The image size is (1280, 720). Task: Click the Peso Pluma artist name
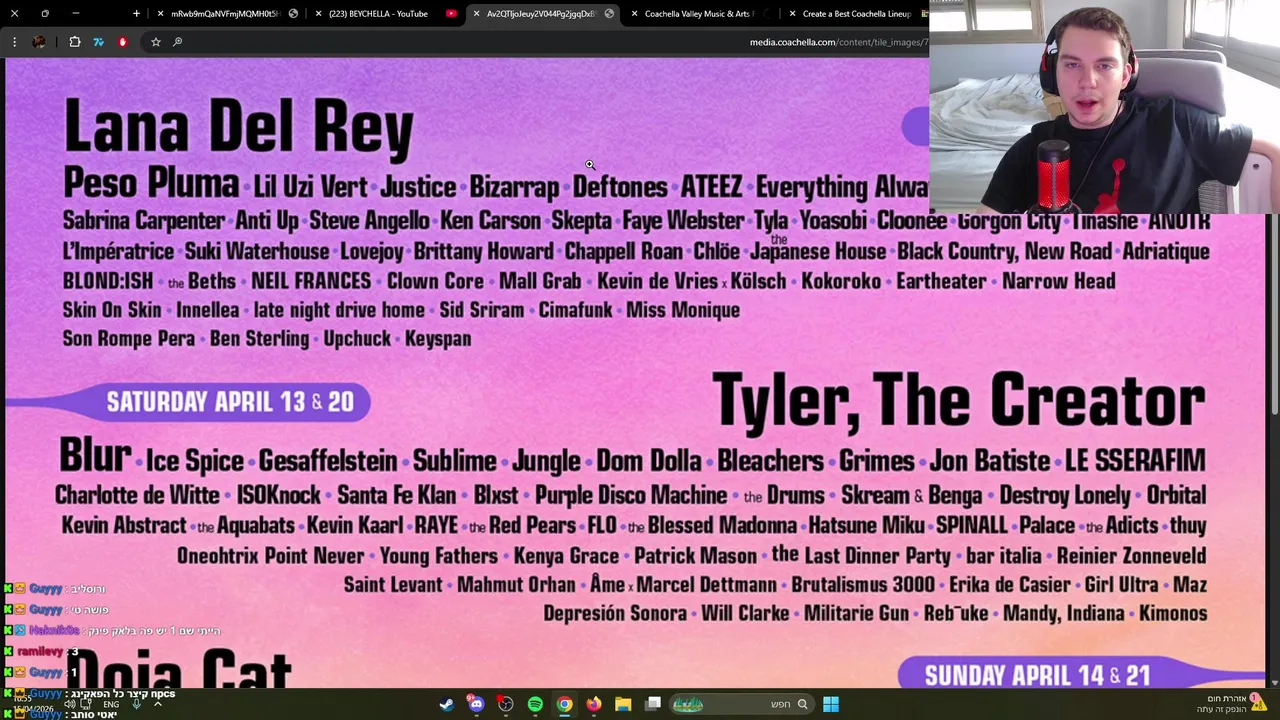tap(151, 183)
